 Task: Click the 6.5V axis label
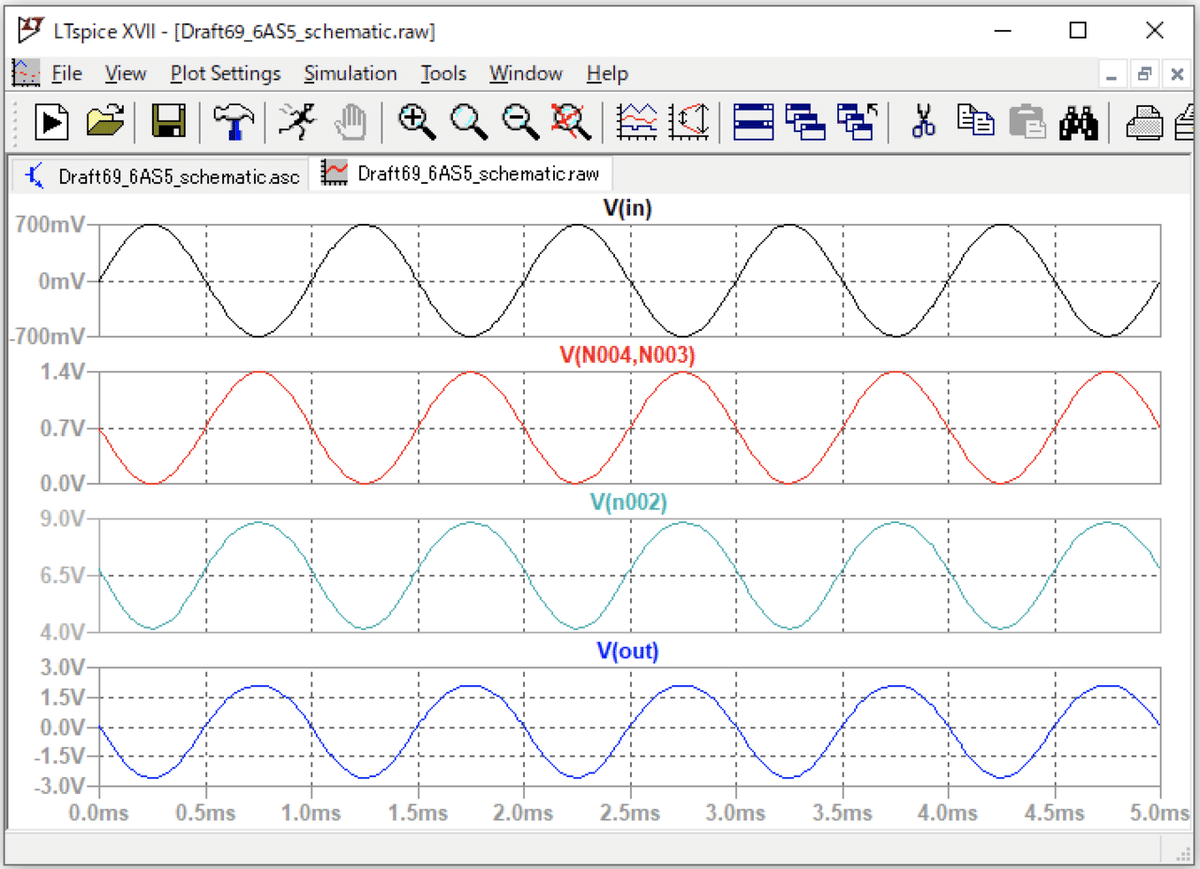pos(63,576)
